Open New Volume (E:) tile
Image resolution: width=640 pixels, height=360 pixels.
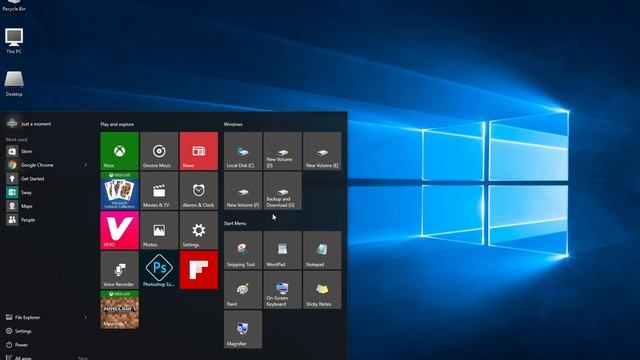pyautogui.click(x=322, y=151)
